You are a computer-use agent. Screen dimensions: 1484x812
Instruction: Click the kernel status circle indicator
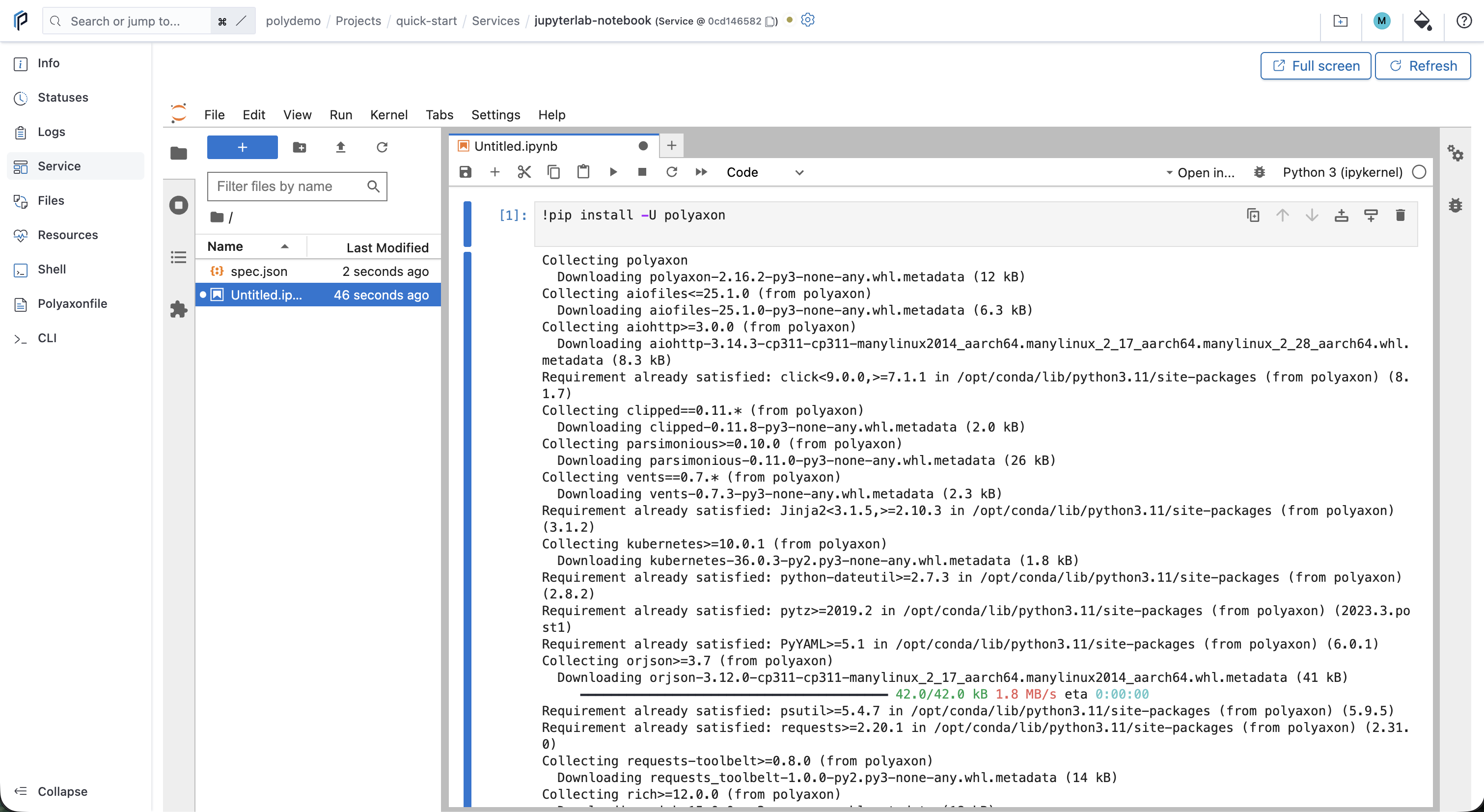click(1420, 172)
